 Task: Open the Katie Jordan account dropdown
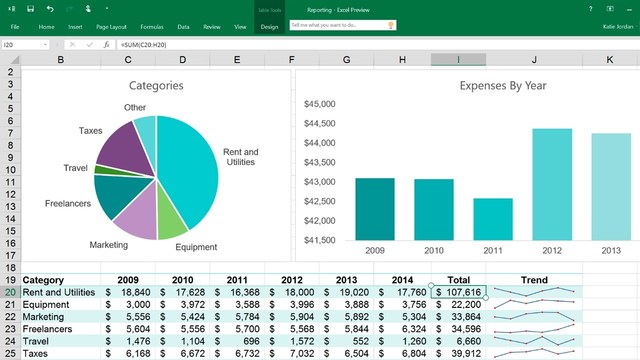620,27
